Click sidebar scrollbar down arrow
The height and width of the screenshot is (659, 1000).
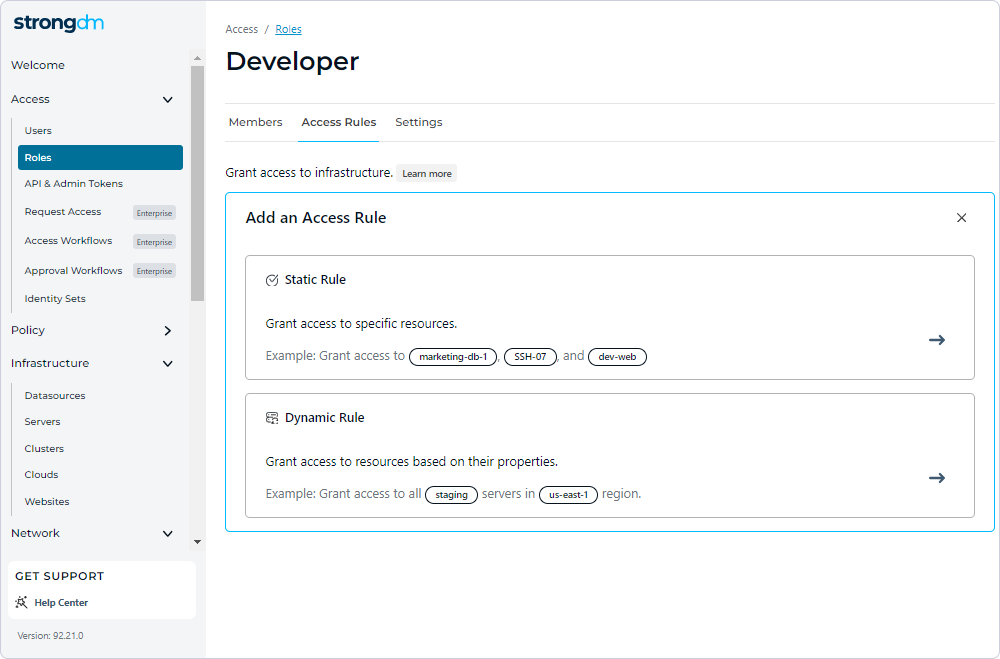pyautogui.click(x=197, y=542)
